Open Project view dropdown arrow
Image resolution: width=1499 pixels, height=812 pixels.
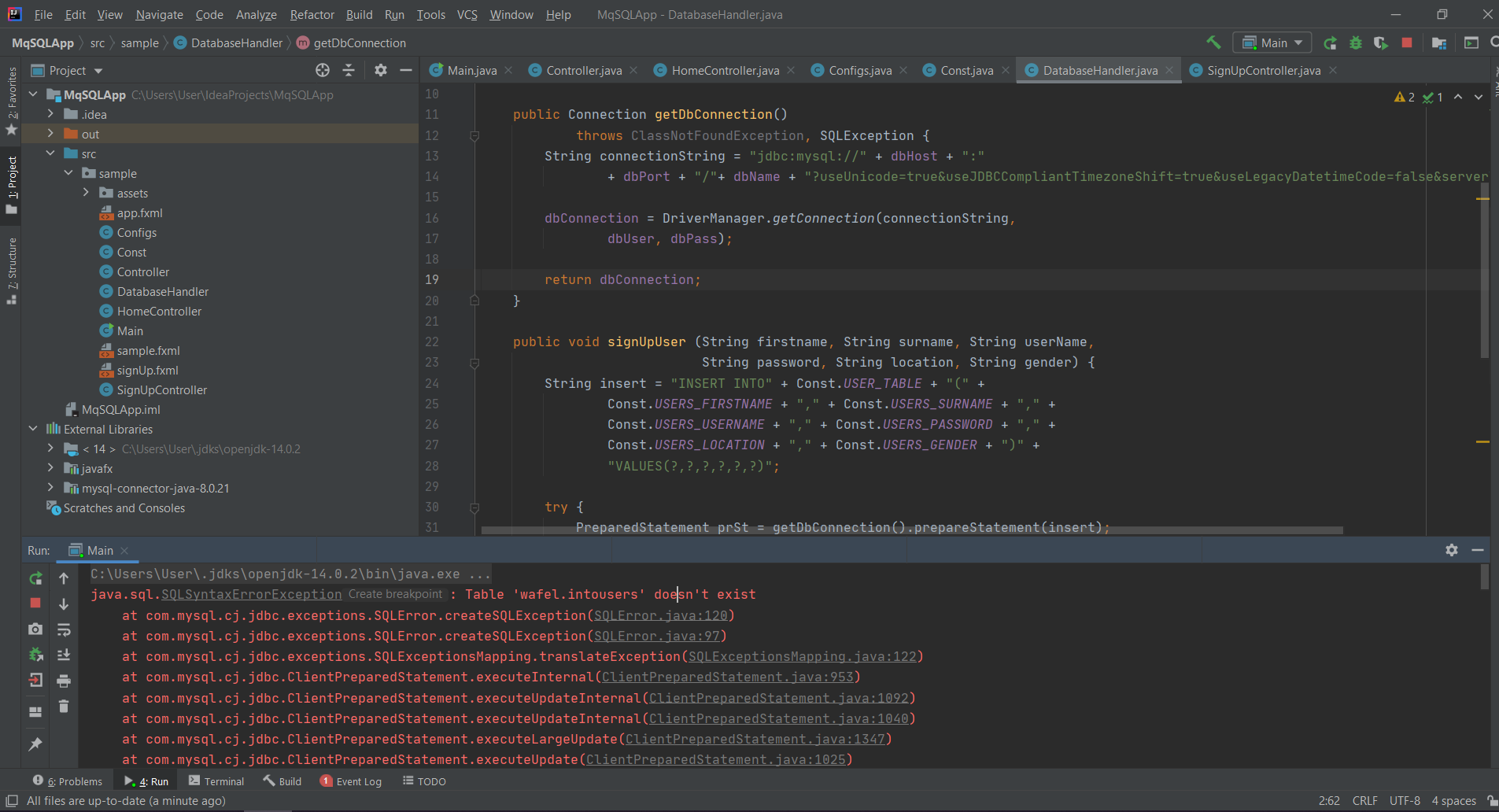(x=98, y=71)
